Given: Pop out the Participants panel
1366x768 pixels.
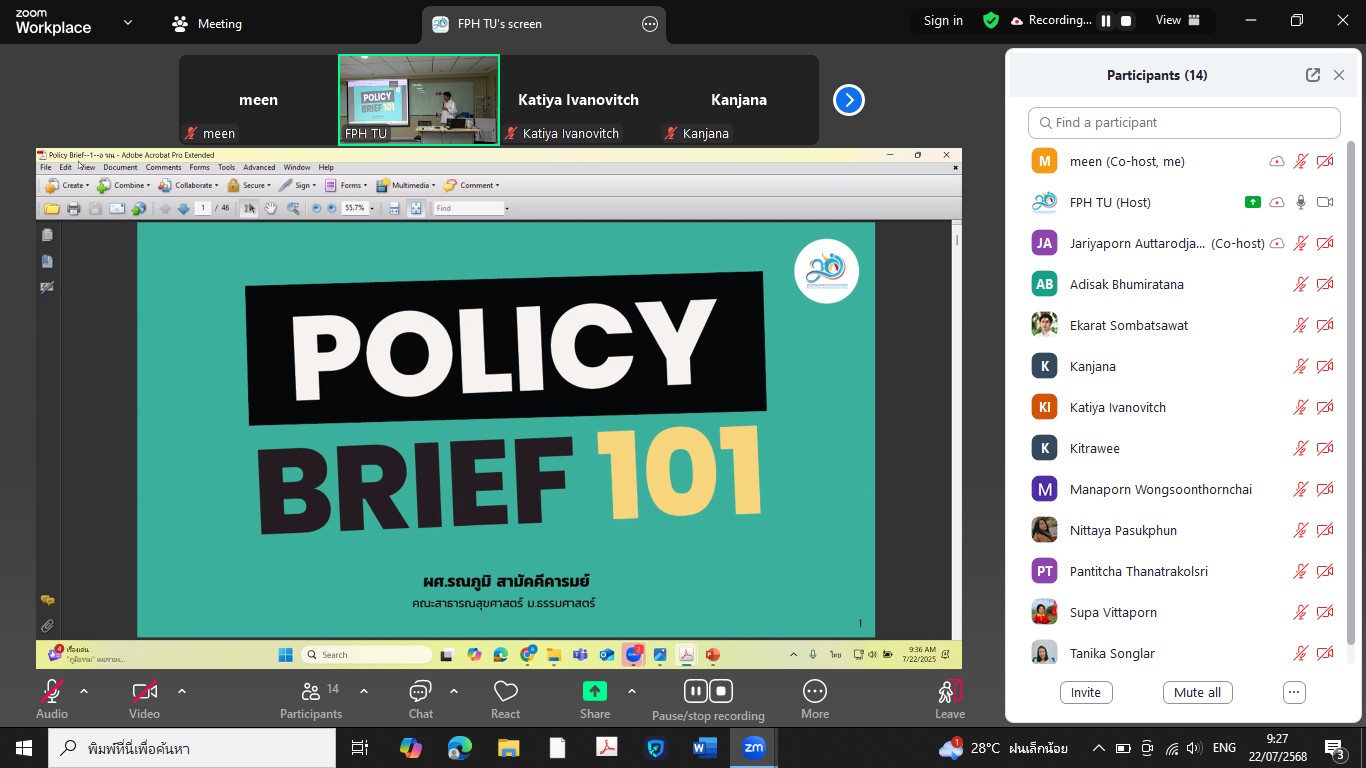Looking at the screenshot, I should (1312, 75).
